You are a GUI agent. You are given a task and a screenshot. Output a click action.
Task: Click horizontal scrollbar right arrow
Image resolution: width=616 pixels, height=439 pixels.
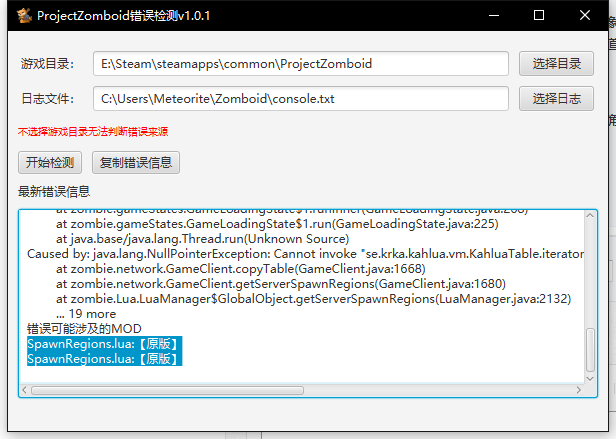tap(579, 390)
